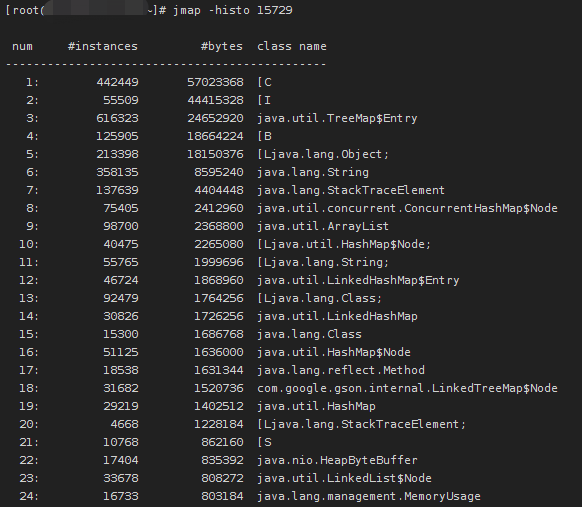The width and height of the screenshot is (582, 507).
Task: Click instance count 17404
Action: [x=121, y=460]
